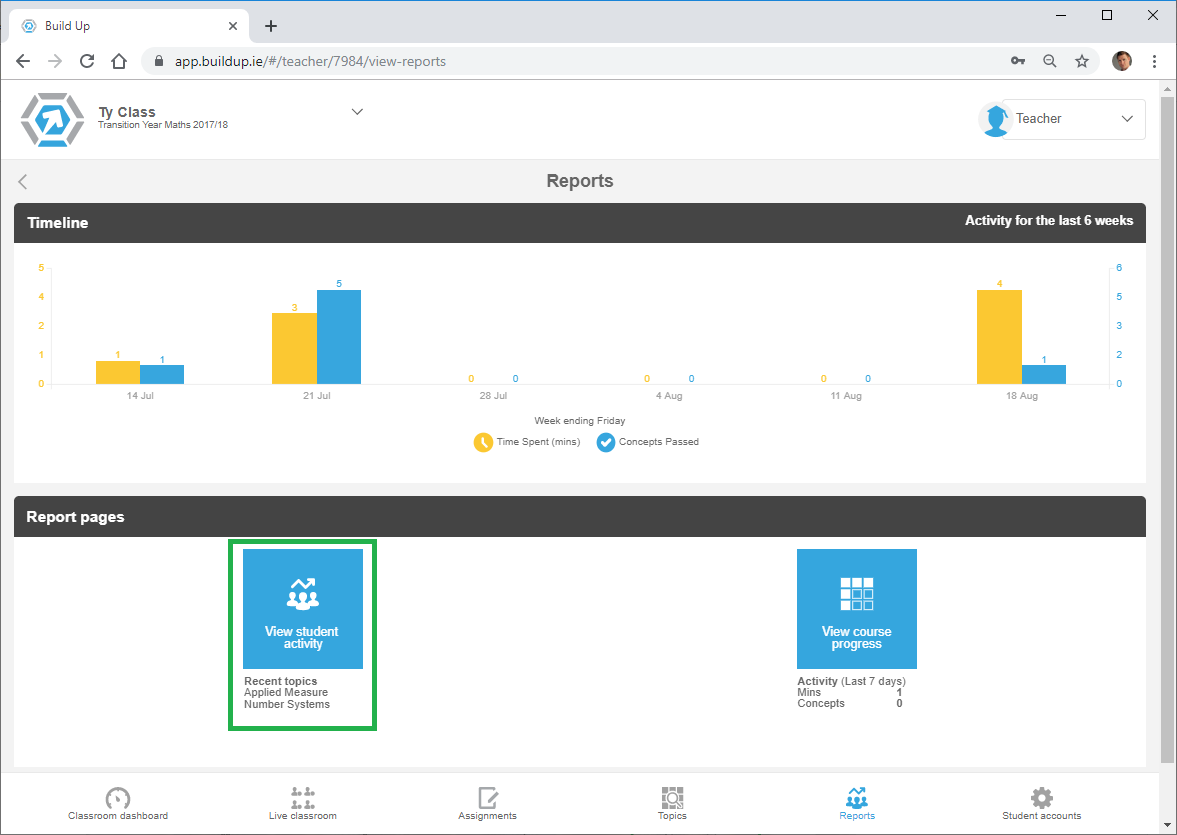Click the back chevron beside Reports heading
The image size is (1177, 835).
pyautogui.click(x=23, y=181)
